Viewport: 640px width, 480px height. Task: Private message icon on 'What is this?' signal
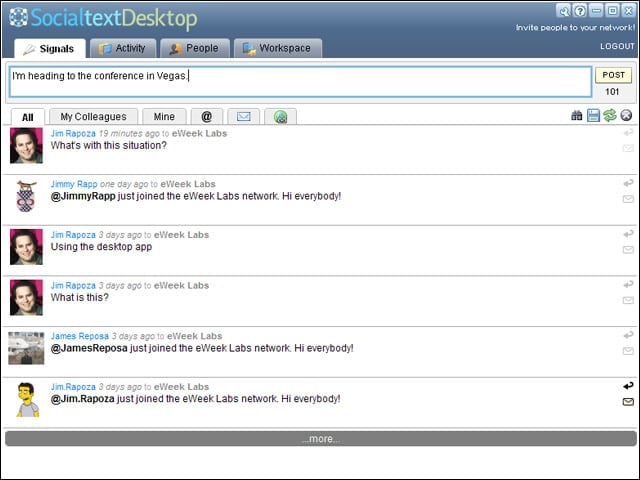[x=628, y=300]
